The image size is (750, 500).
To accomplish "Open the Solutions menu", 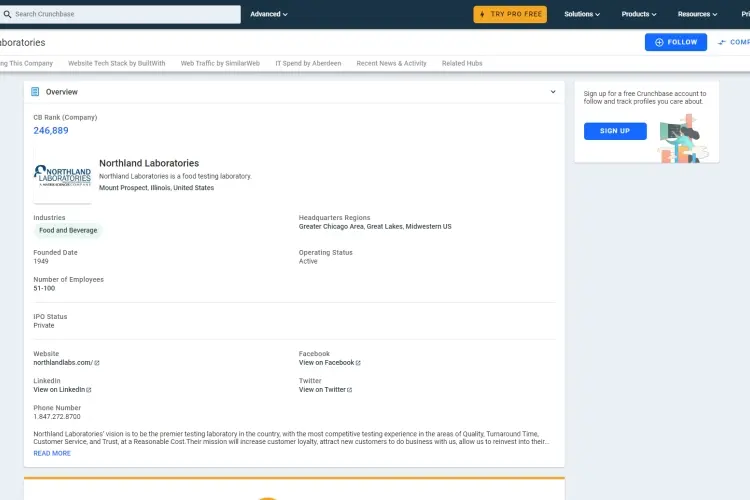I will (x=582, y=14).
